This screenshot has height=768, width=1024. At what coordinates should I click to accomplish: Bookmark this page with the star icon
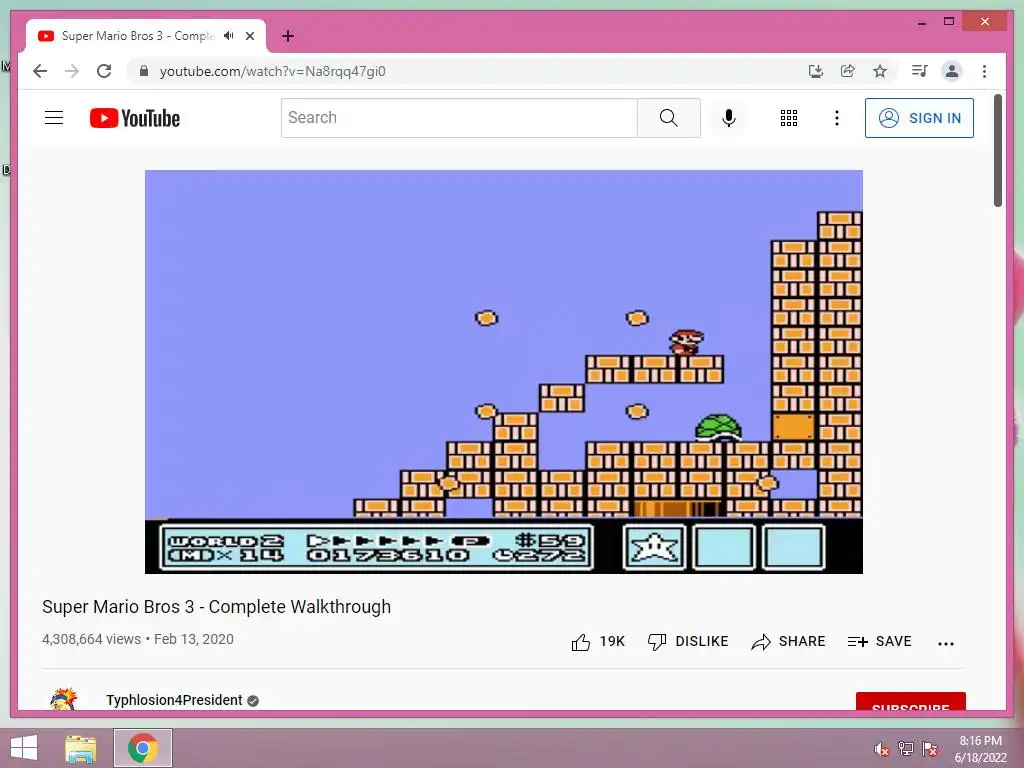pyautogui.click(x=880, y=71)
